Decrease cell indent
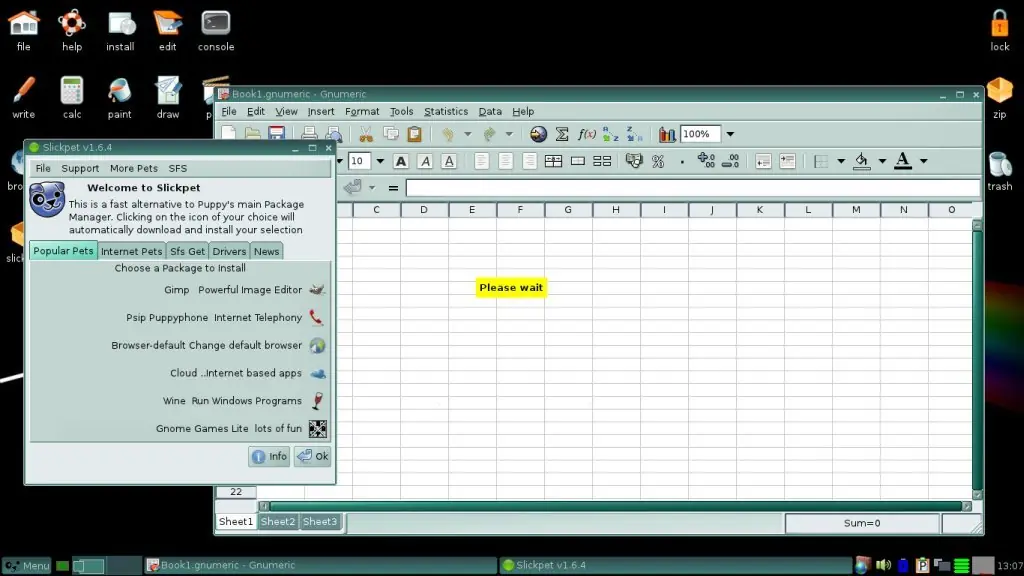Screen dimensions: 1024x576 click(x=763, y=161)
